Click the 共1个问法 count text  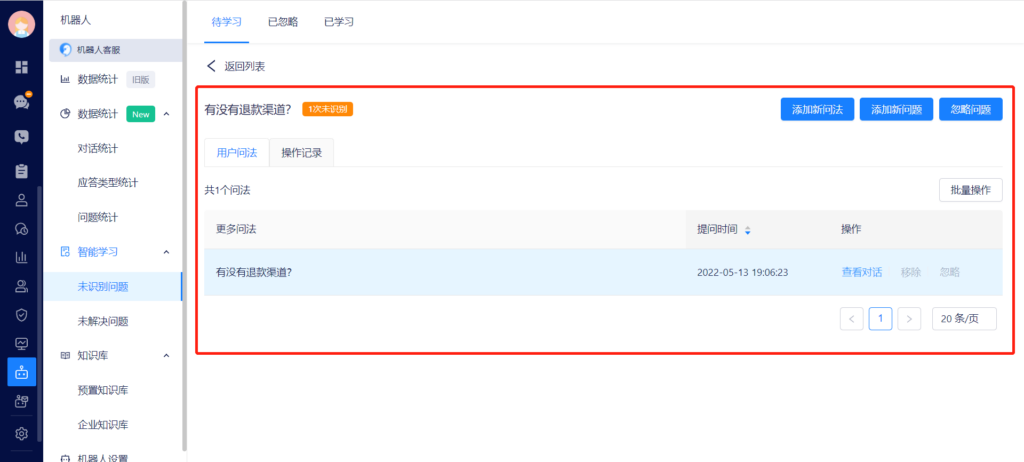click(x=227, y=190)
